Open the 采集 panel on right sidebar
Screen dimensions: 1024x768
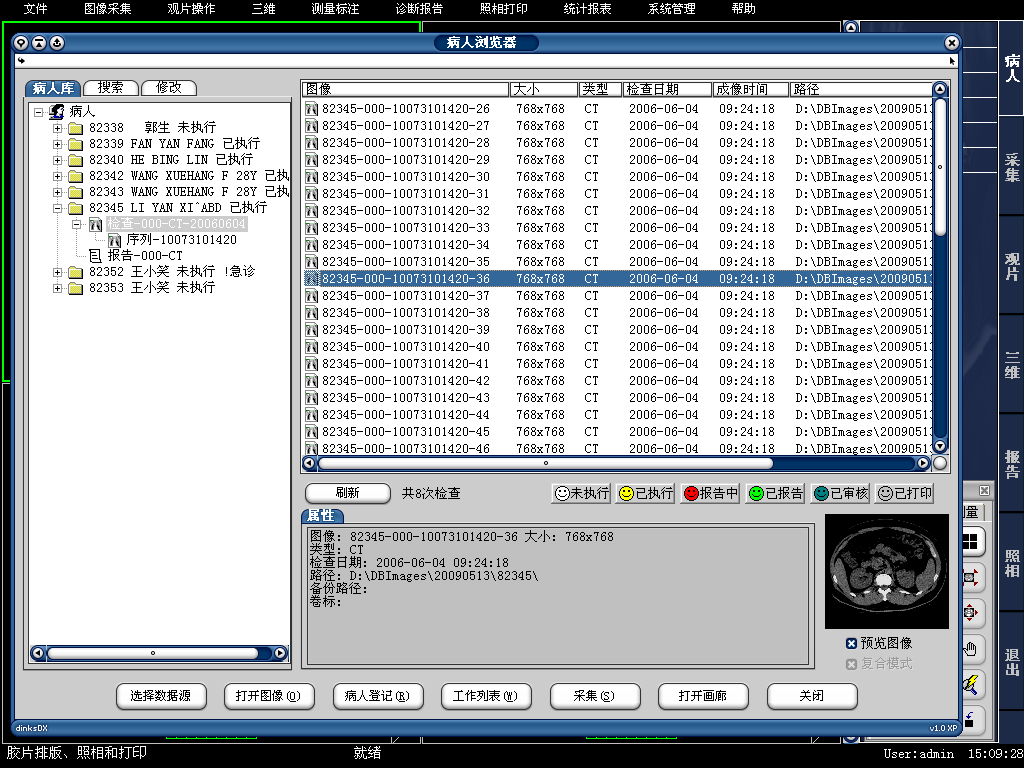pyautogui.click(x=1012, y=167)
